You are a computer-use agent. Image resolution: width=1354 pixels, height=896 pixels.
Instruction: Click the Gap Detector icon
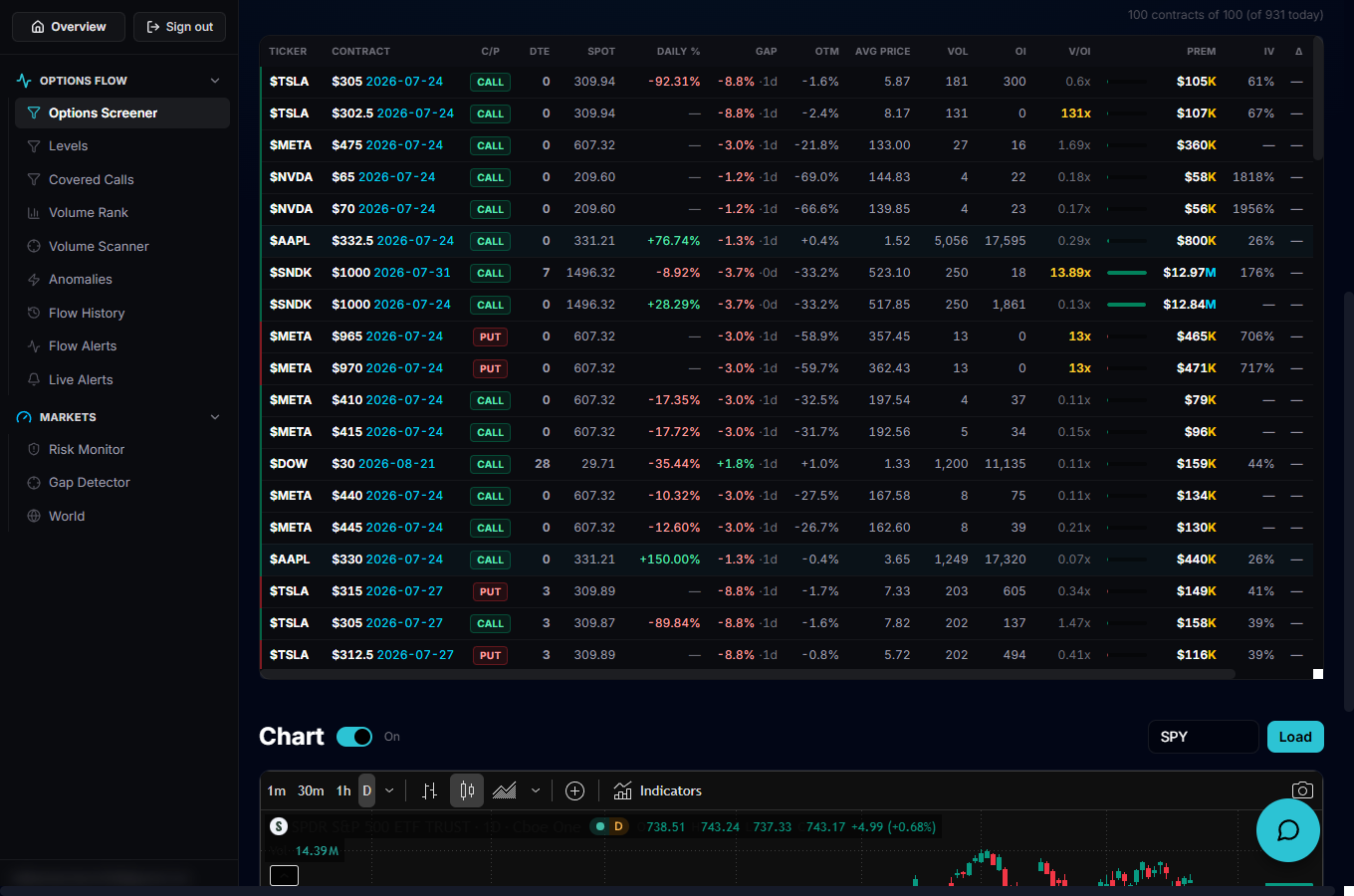click(x=34, y=483)
